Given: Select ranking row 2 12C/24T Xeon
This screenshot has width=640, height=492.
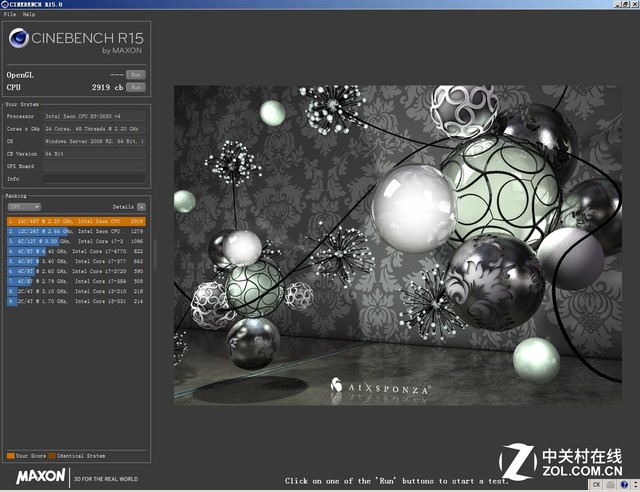Looking at the screenshot, I should 76,231.
